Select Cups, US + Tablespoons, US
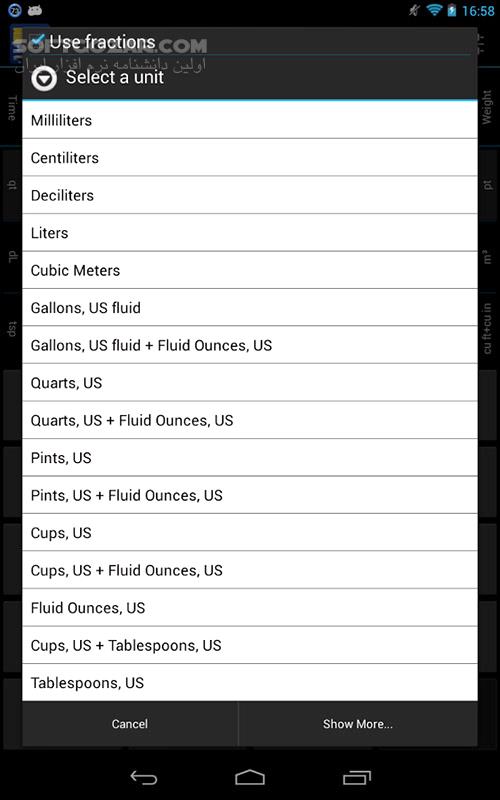This screenshot has height=800, width=500. click(x=249, y=645)
